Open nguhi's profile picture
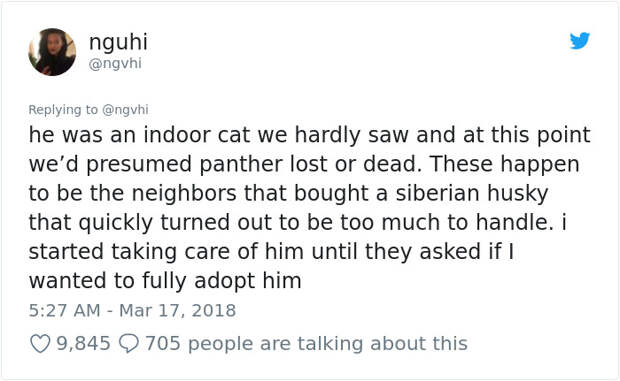The image size is (620, 381). click(x=52, y=52)
